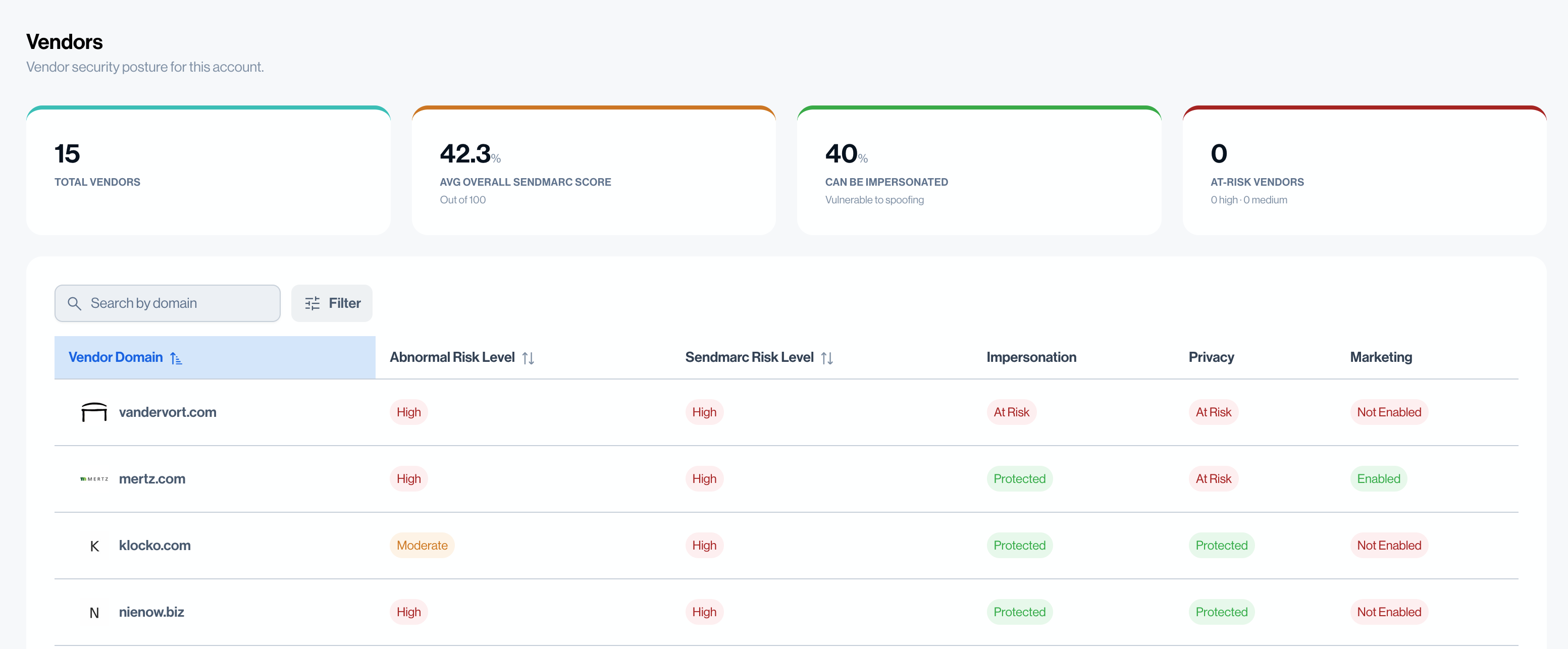This screenshot has height=649, width=1568.
Task: Click the mertz.com vendor logo
Action: pyautogui.click(x=94, y=479)
